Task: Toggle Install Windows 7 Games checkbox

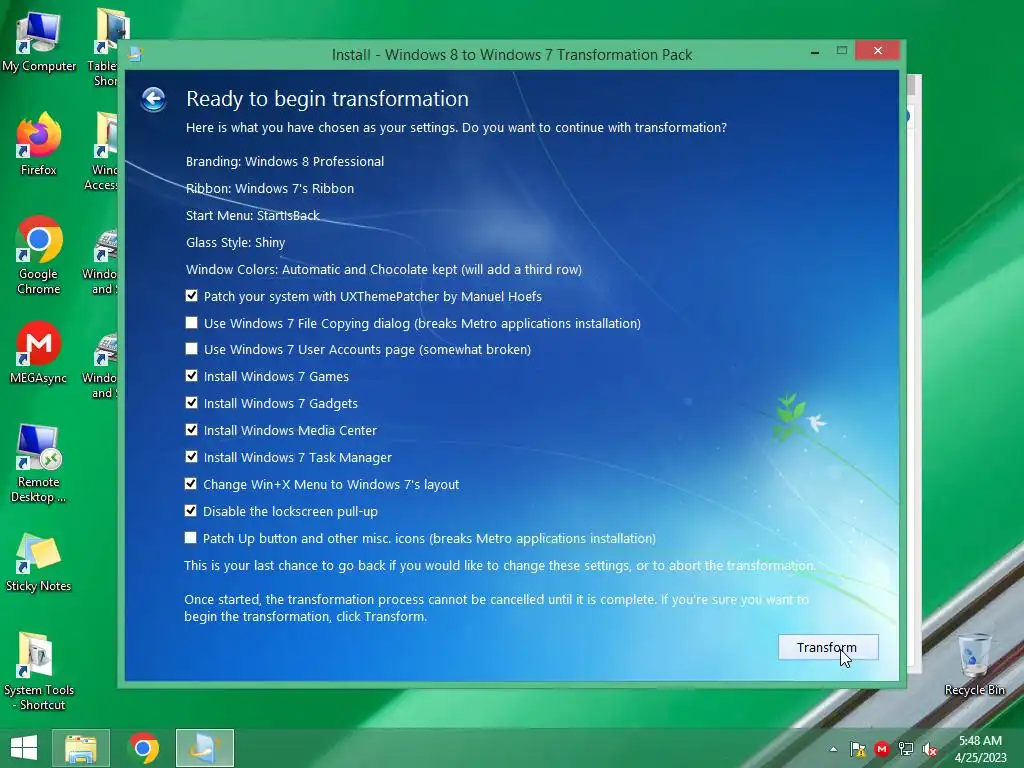Action: (191, 376)
